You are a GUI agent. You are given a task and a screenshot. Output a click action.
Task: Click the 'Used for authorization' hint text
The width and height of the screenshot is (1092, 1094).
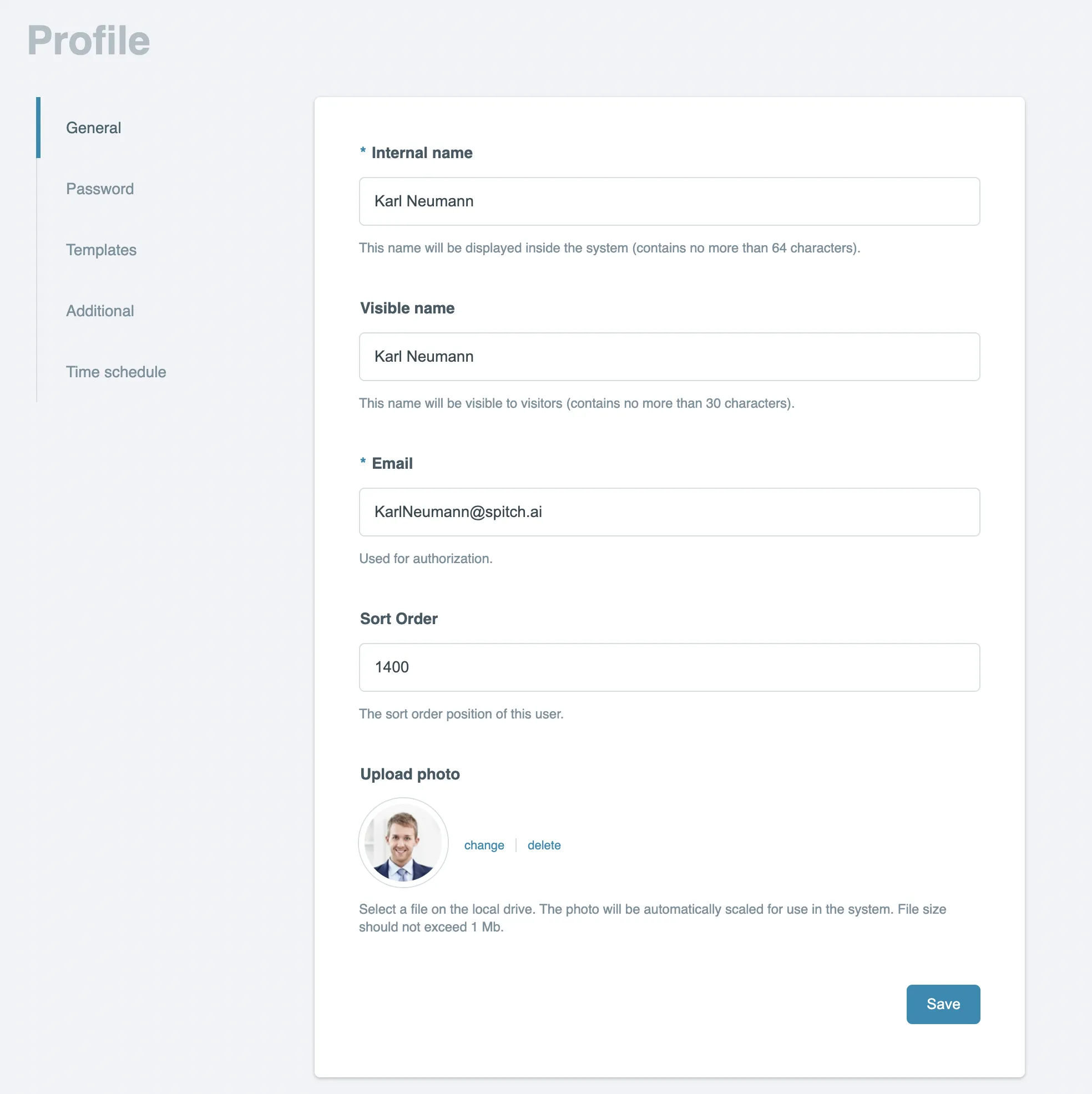[426, 559]
